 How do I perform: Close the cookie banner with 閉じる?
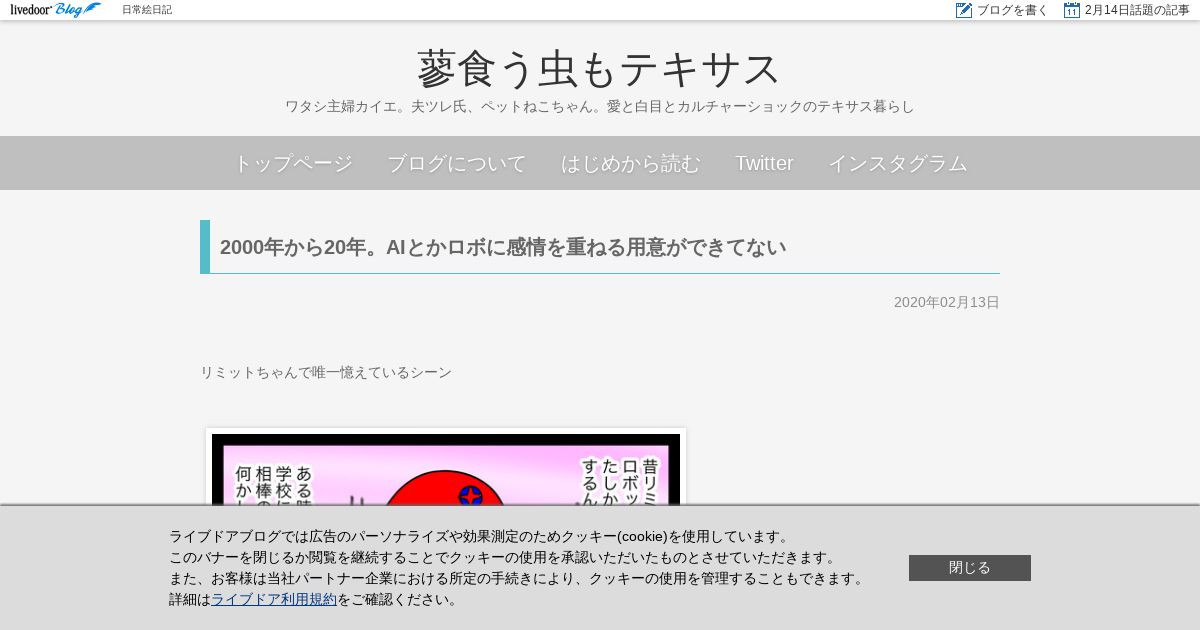[970, 568]
